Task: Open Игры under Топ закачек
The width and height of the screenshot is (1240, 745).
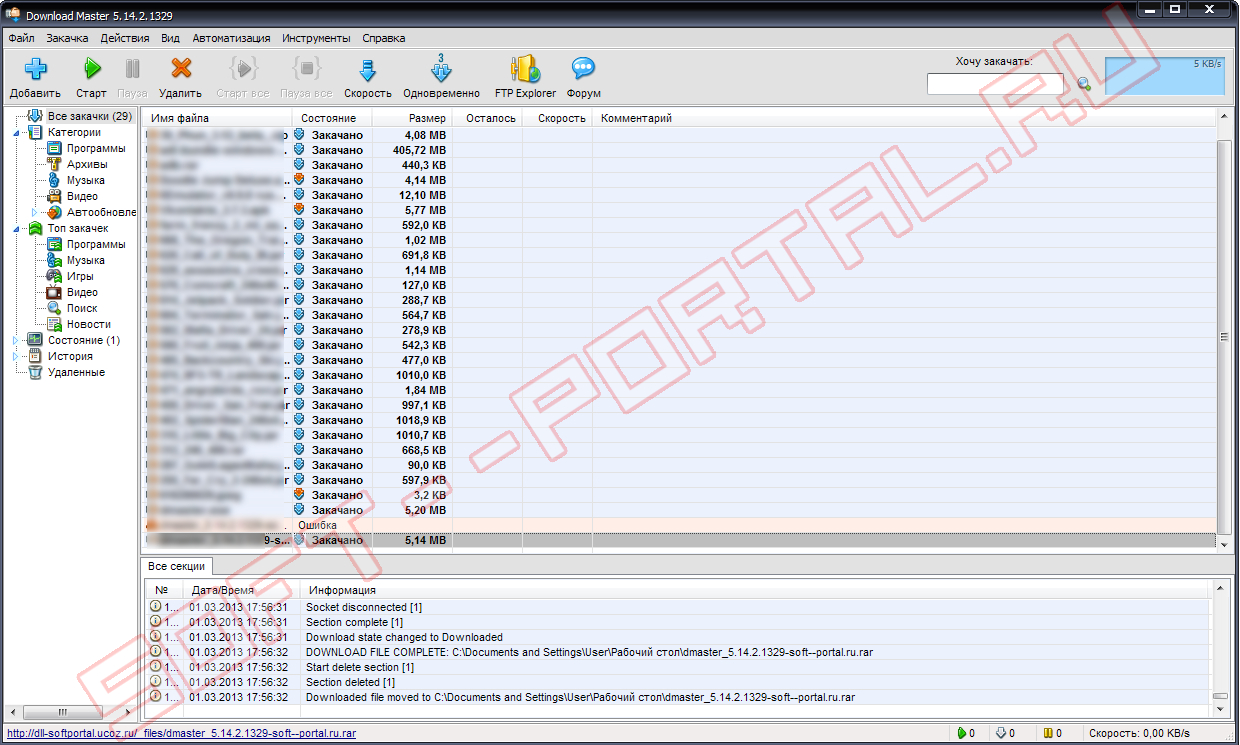Action: 80,276
